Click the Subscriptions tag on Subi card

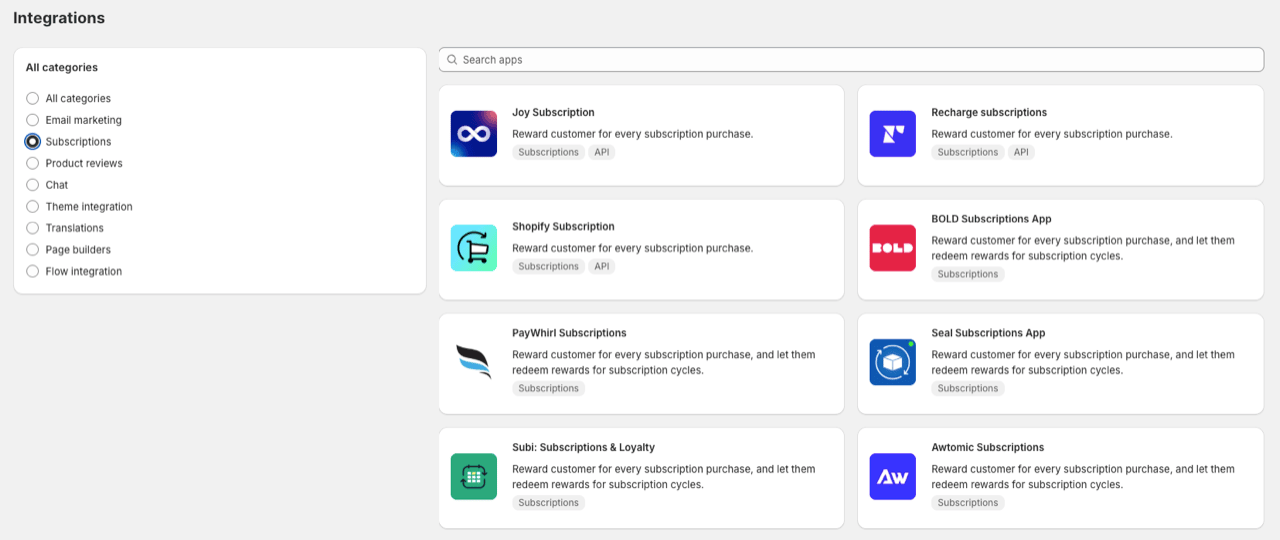point(549,503)
